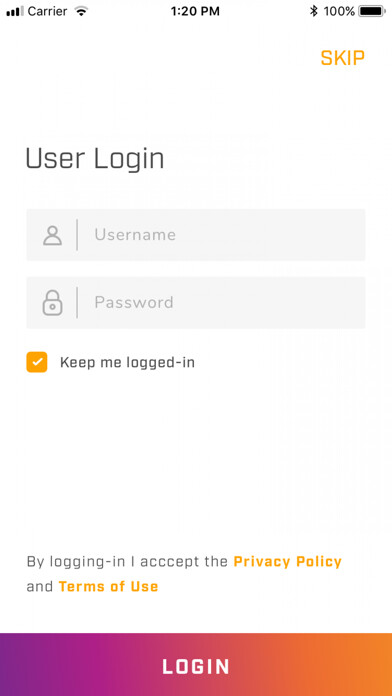Tap the 1:20 PM clock in status bar
The height and width of the screenshot is (696, 392).
click(x=195, y=11)
